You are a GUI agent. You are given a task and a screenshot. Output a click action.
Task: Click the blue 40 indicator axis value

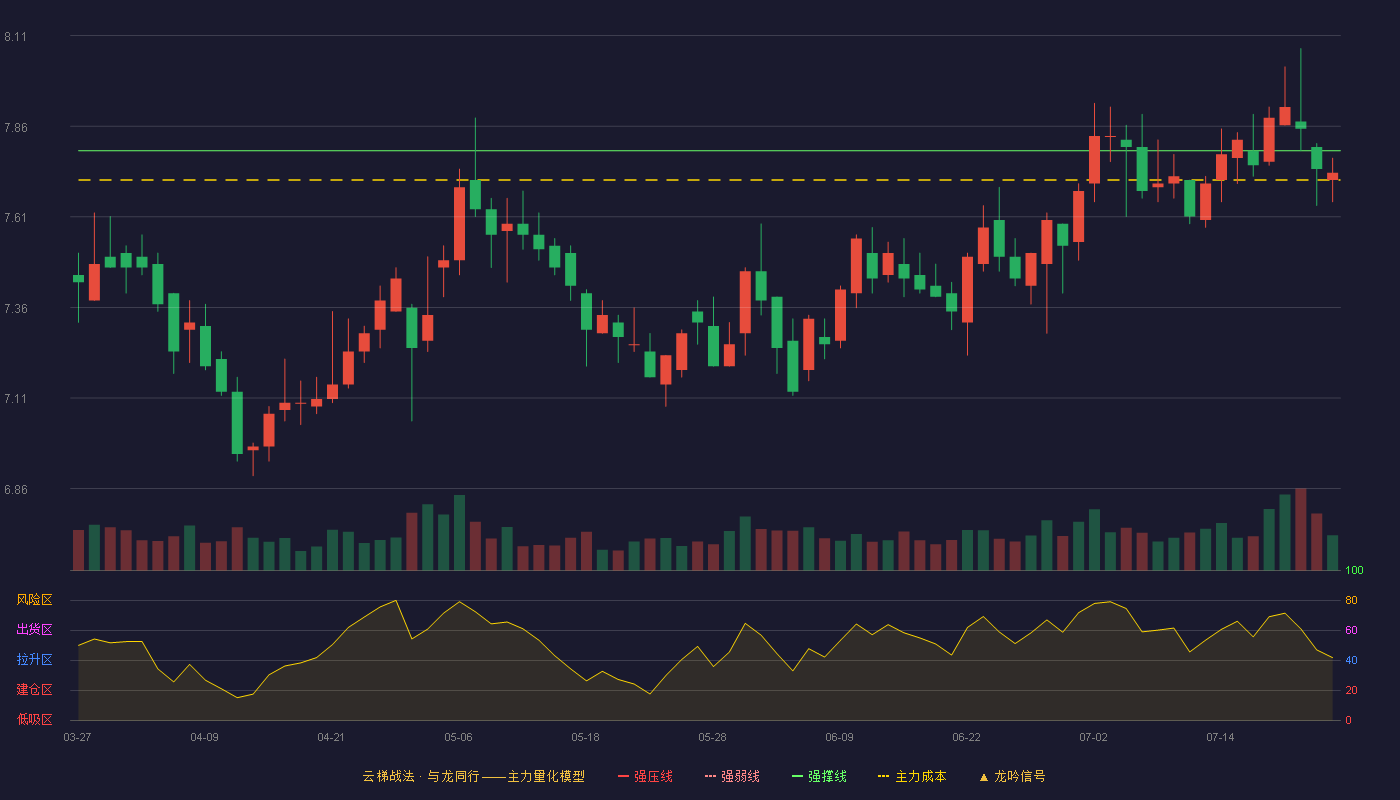click(1351, 660)
